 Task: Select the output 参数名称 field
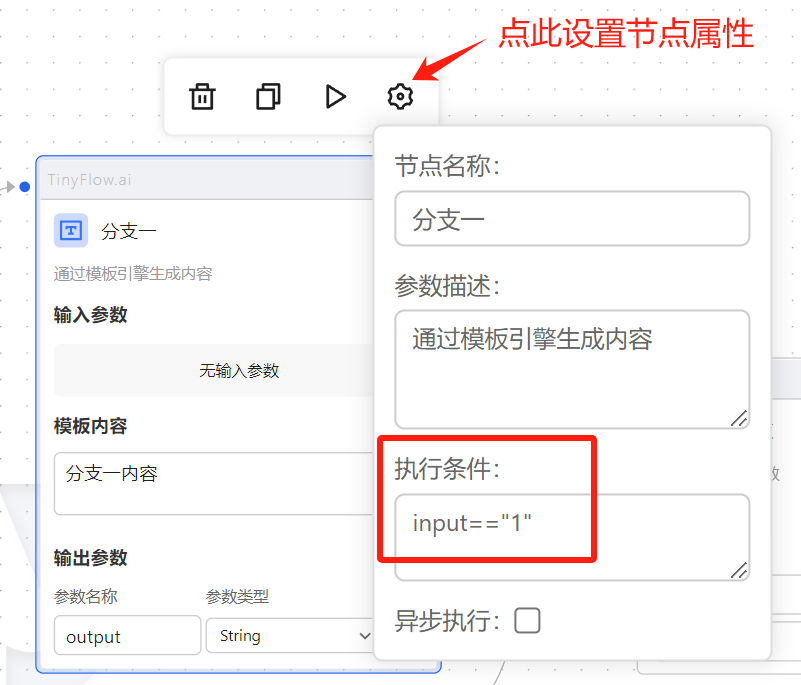point(127,636)
